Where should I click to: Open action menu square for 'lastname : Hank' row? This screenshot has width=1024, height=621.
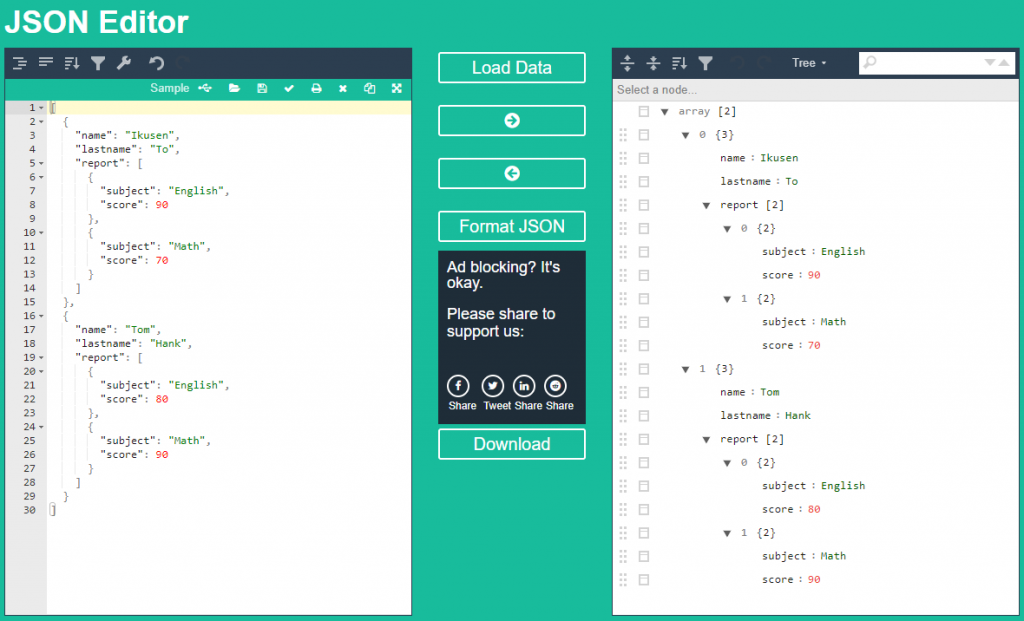point(644,416)
